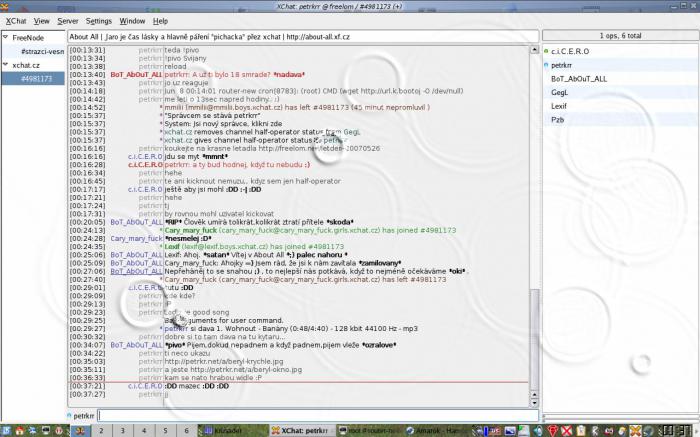Switch to virtual desktop 1
This screenshot has width=700, height=437.
[81, 431]
